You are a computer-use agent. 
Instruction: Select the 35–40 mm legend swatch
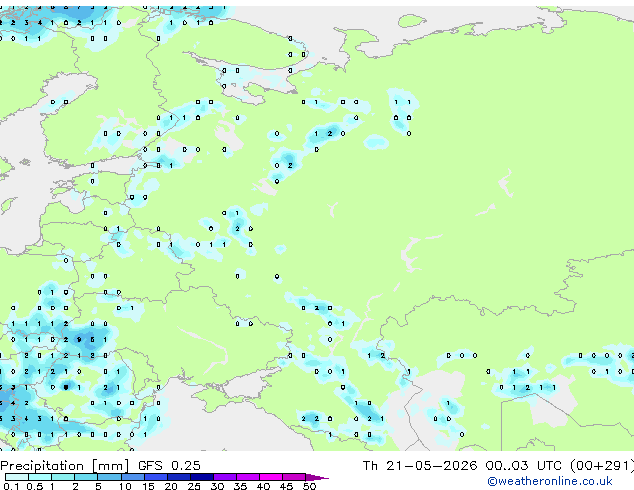point(248,477)
